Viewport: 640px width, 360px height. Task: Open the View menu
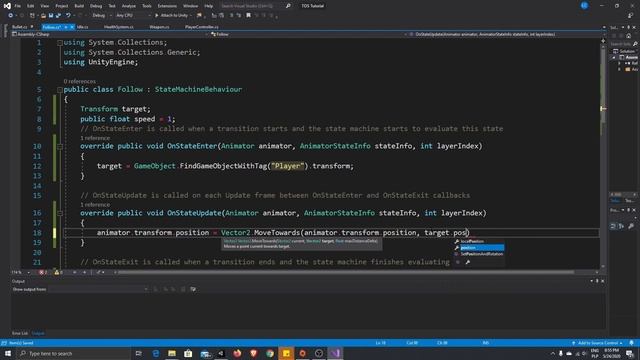click(44, 6)
